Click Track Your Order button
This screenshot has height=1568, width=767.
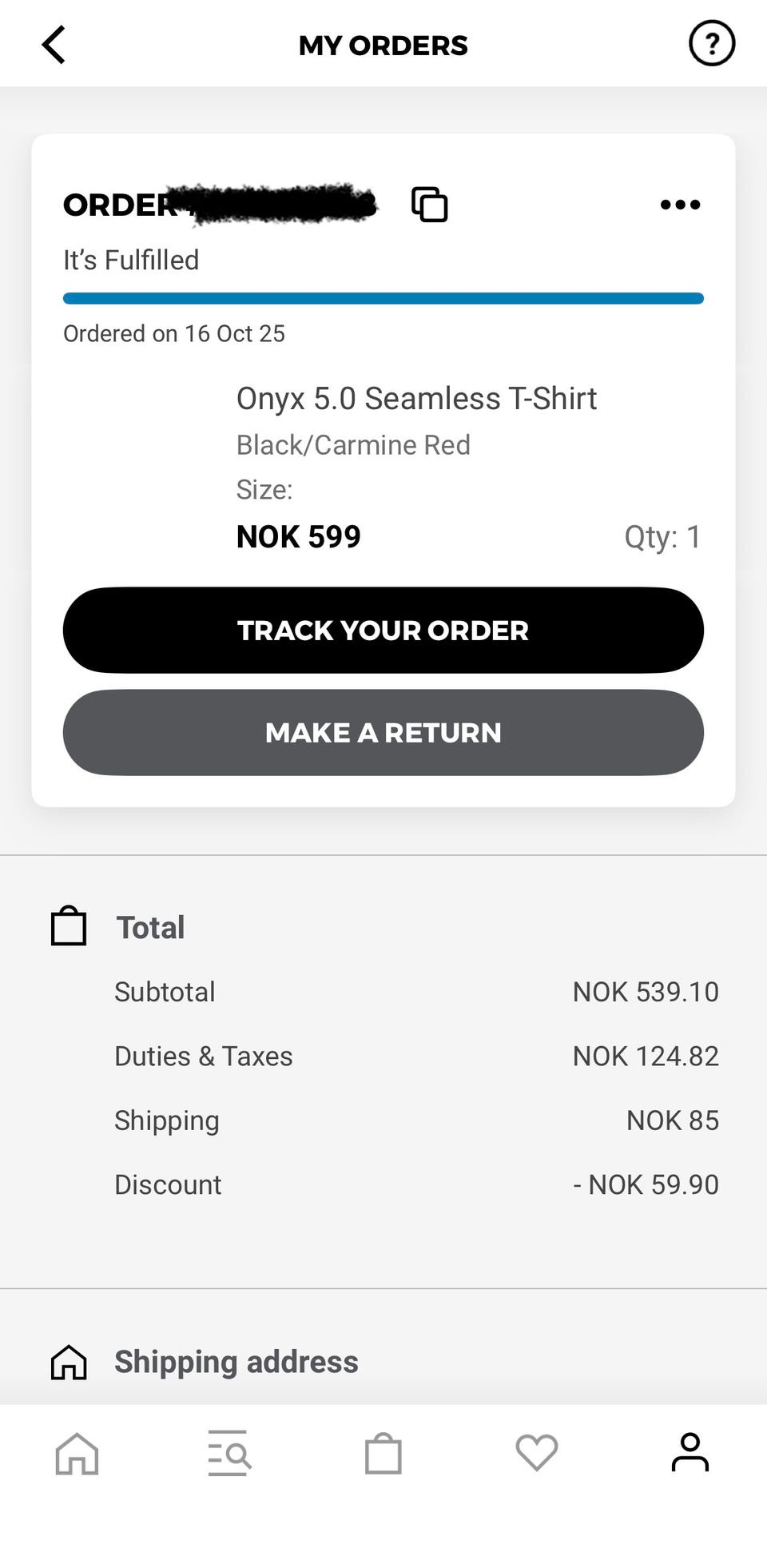383,631
